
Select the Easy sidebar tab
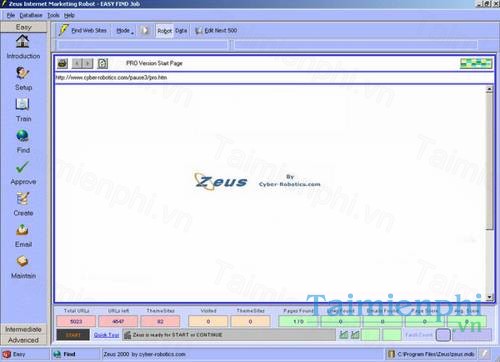coord(24,27)
